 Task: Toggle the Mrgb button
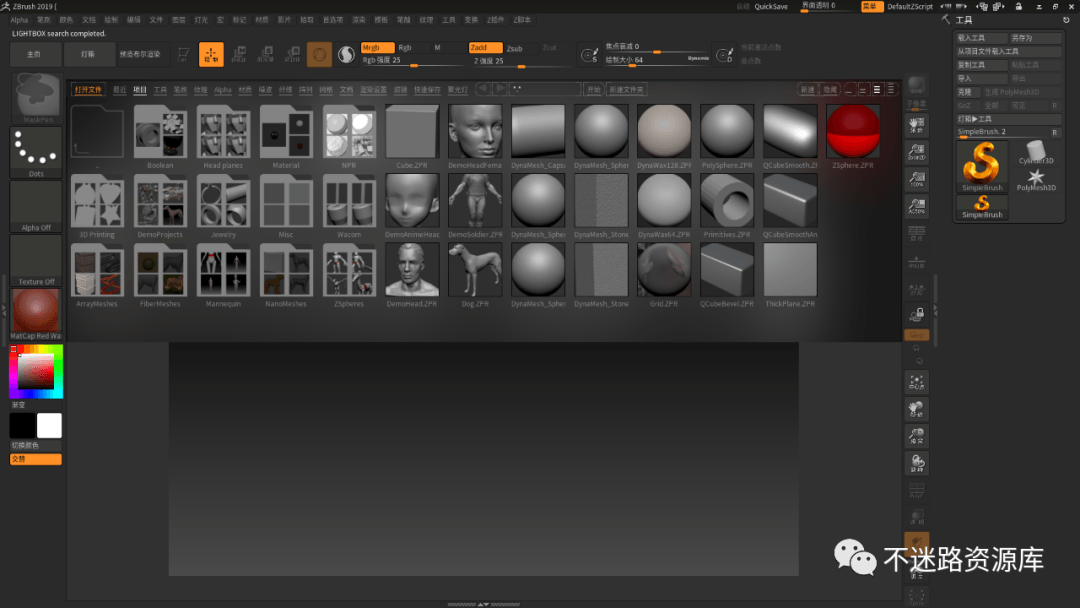pos(377,48)
